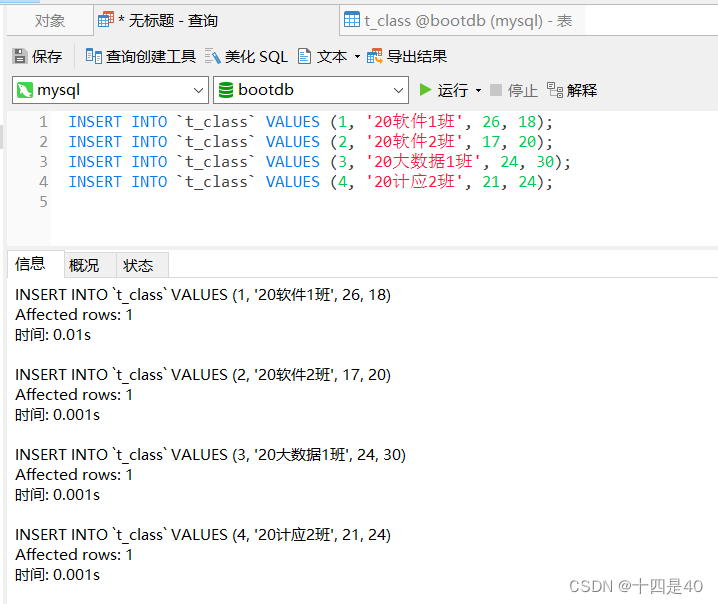Click the '20软件1班' string in editor
Screen dimensions: 718x604
(414, 122)
